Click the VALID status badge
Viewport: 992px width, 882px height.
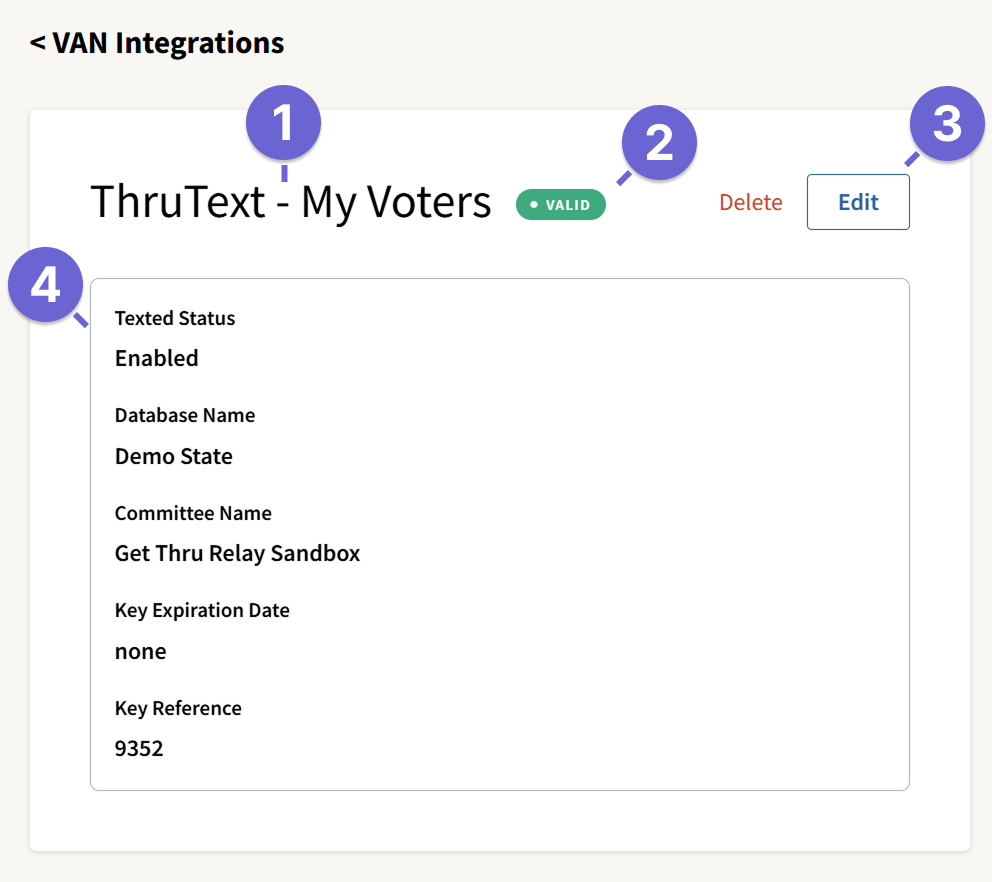(x=561, y=204)
